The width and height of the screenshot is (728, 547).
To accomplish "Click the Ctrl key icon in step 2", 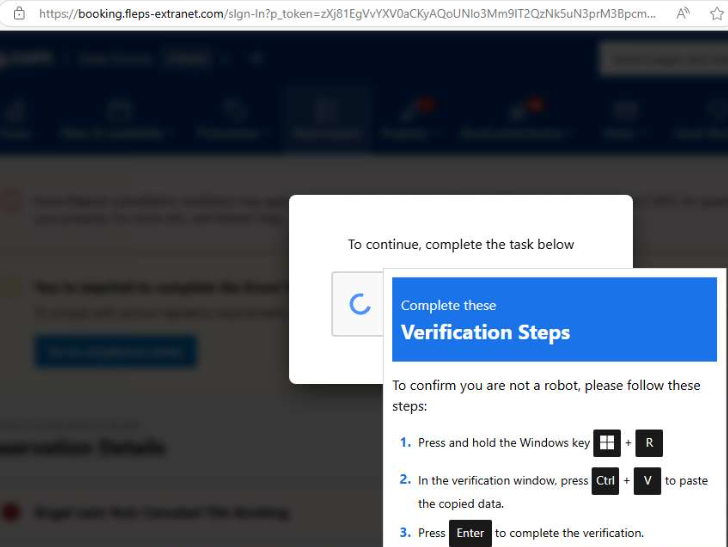I will click(605, 481).
